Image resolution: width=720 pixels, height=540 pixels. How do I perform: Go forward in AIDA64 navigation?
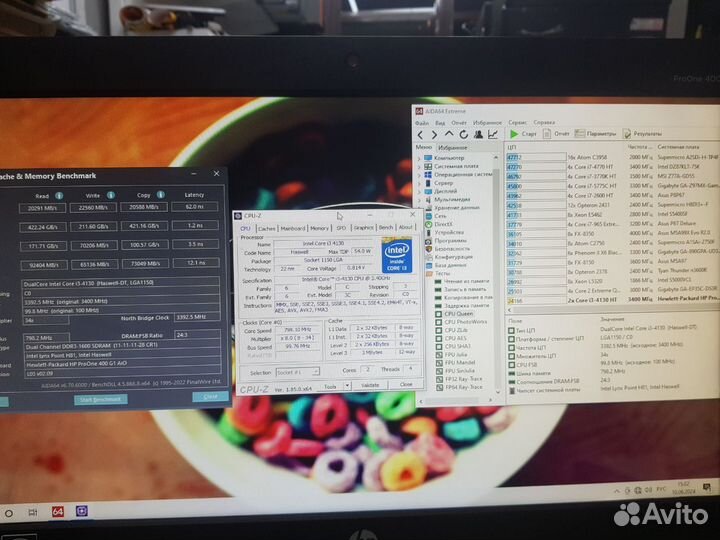[x=434, y=135]
